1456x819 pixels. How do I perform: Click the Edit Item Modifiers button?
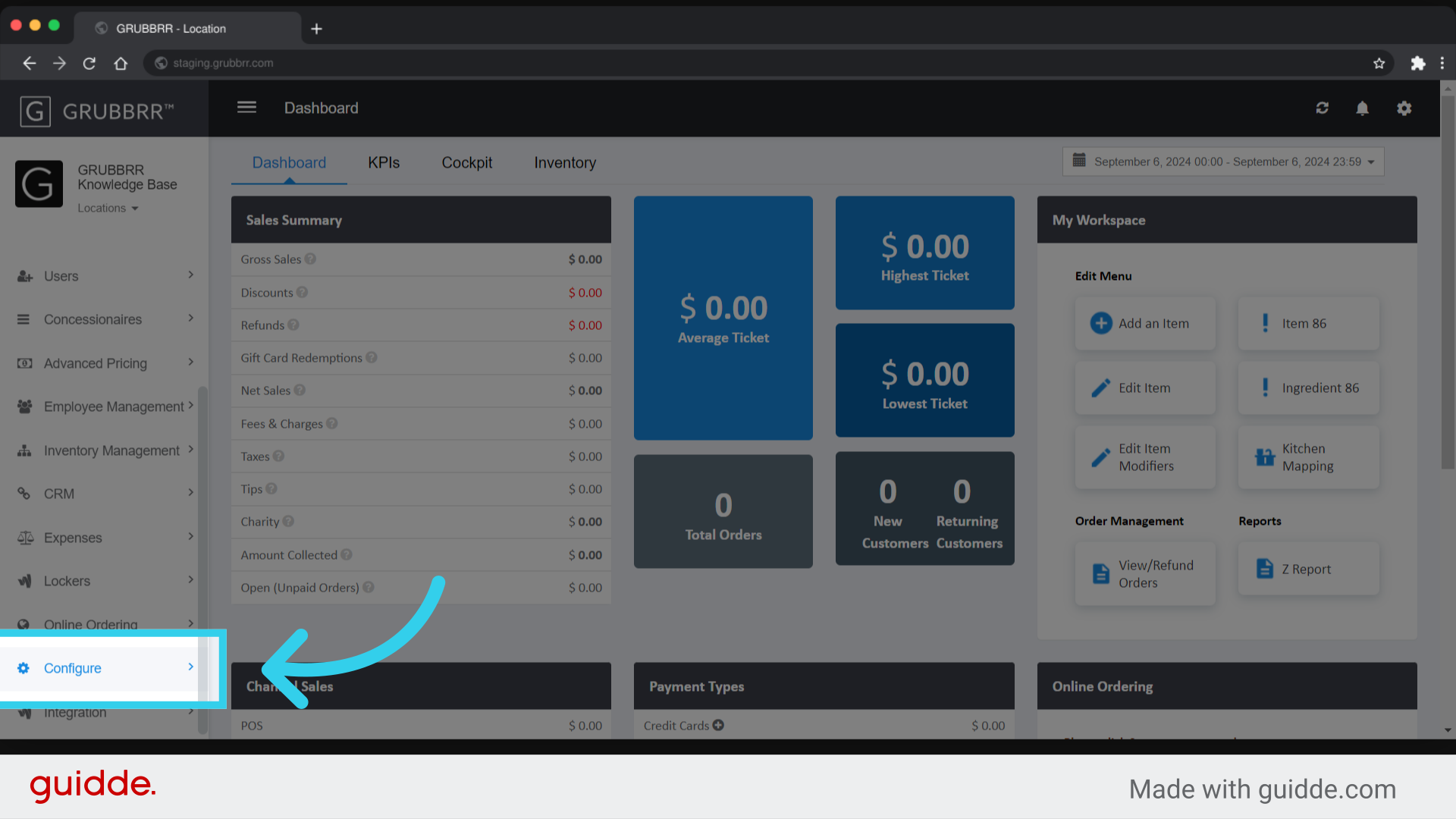pos(1145,457)
